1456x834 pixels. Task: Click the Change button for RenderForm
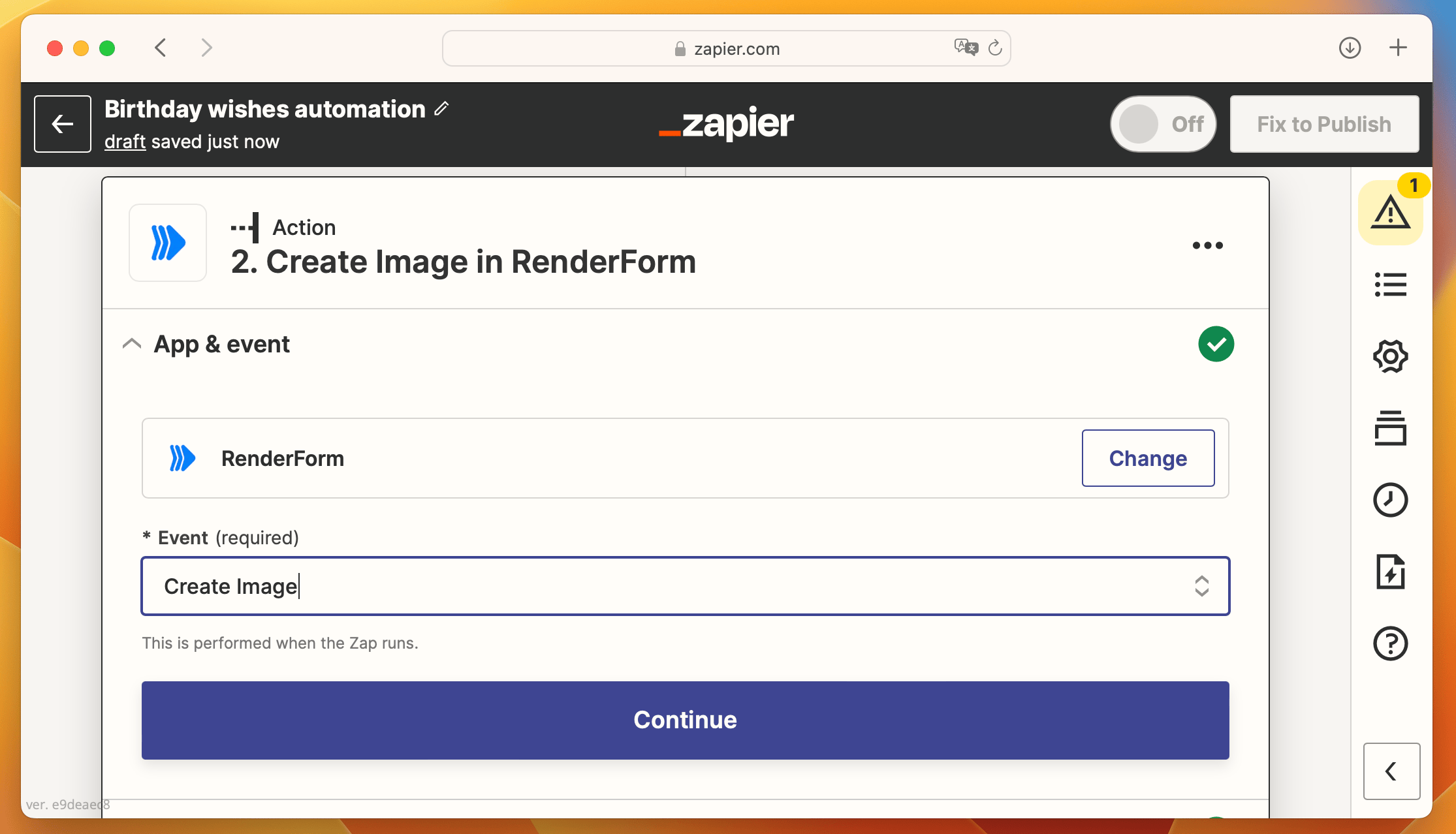pyautogui.click(x=1147, y=458)
